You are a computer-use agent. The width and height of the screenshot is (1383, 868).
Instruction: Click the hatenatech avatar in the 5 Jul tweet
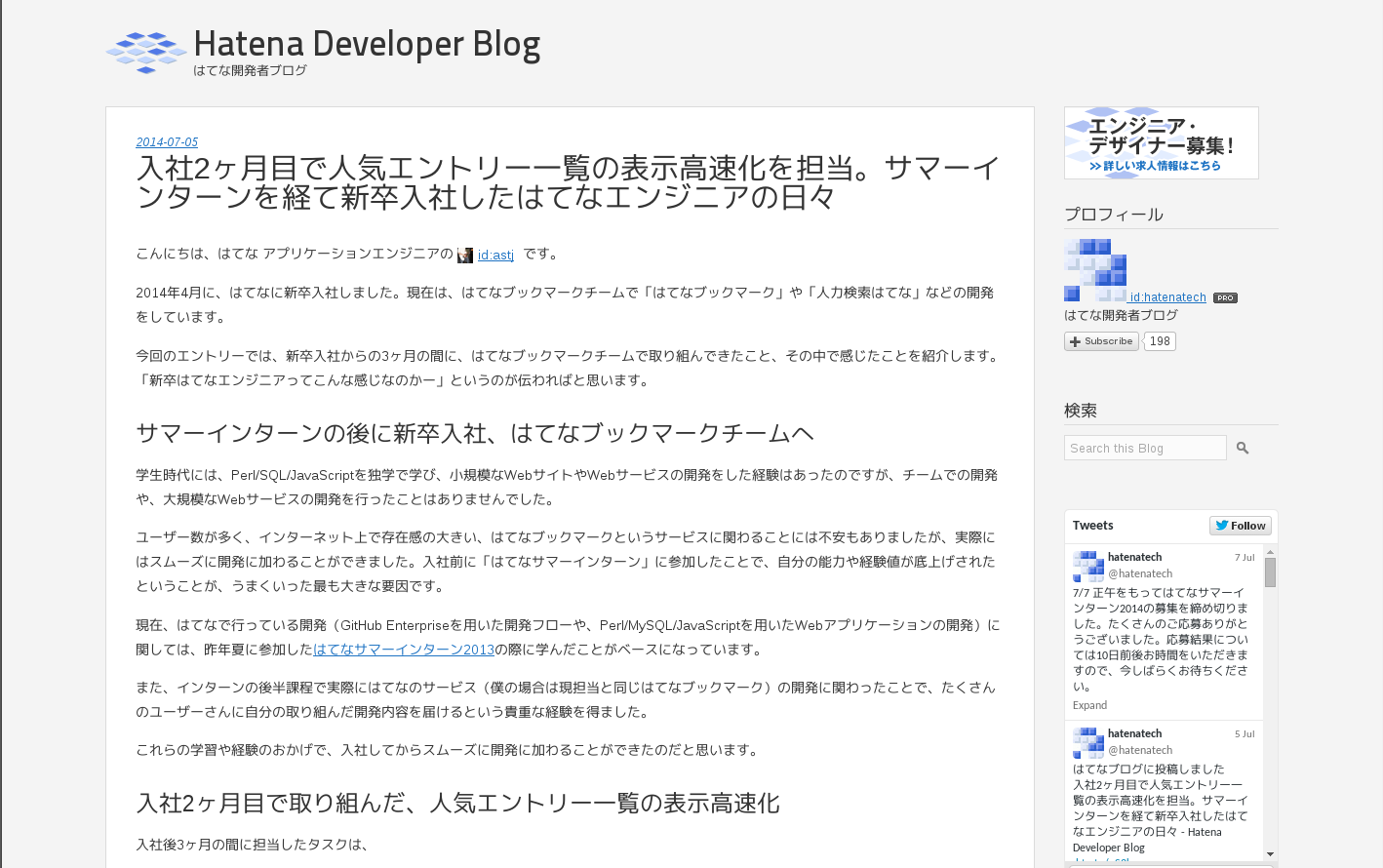[1088, 743]
